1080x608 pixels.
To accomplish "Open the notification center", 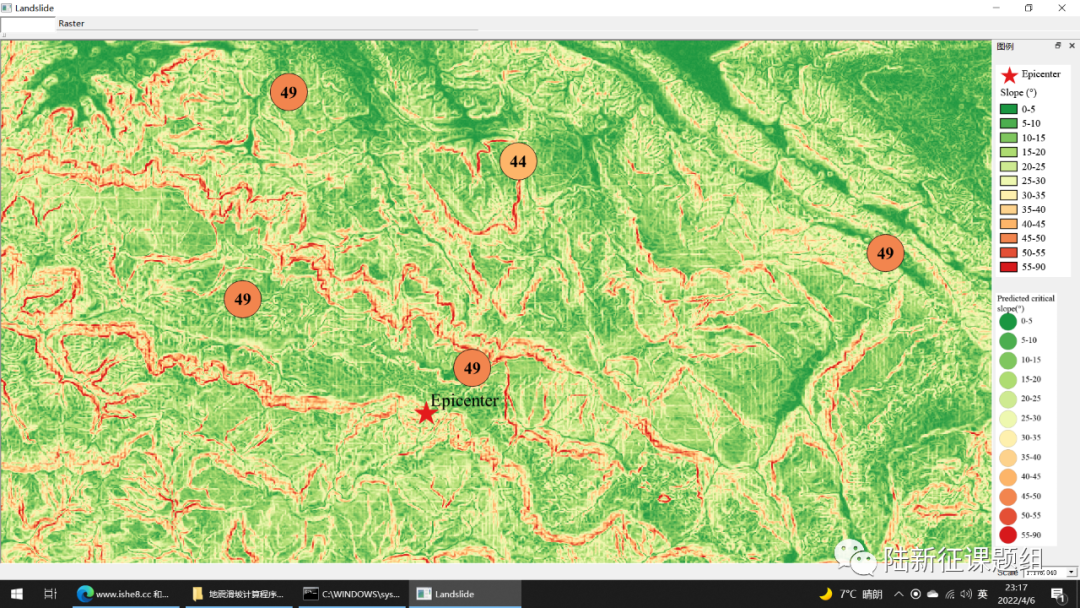I will point(1058,595).
